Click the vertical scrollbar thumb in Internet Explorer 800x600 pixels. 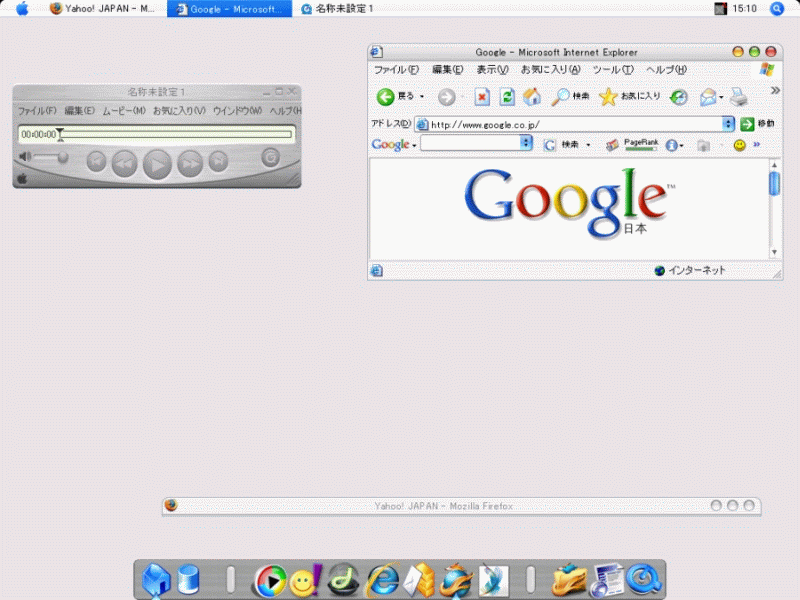[774, 183]
